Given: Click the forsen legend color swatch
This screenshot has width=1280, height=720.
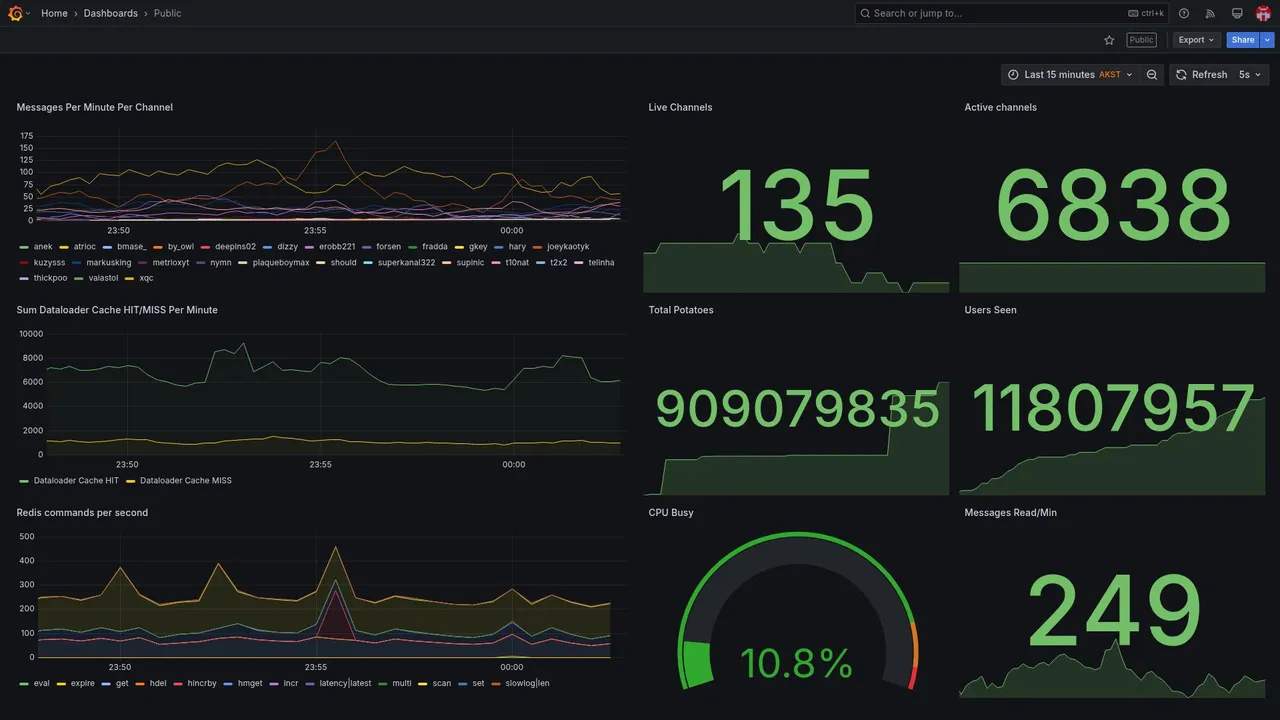Looking at the screenshot, I should point(367,247).
